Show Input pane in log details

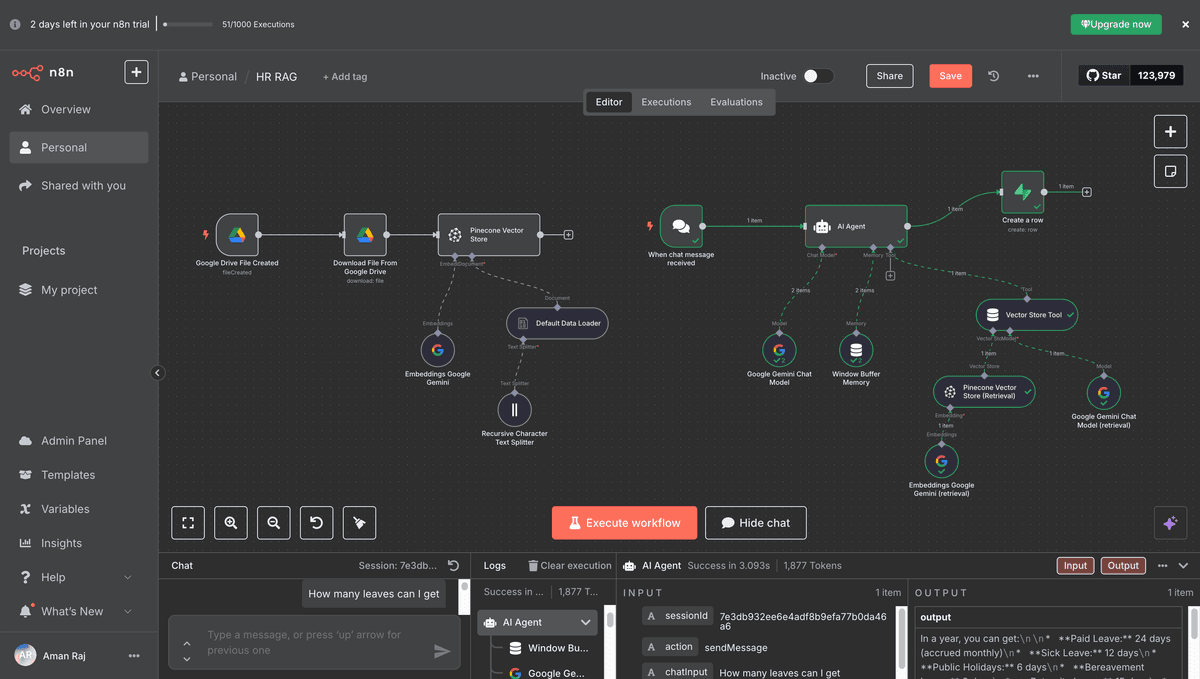point(1075,566)
